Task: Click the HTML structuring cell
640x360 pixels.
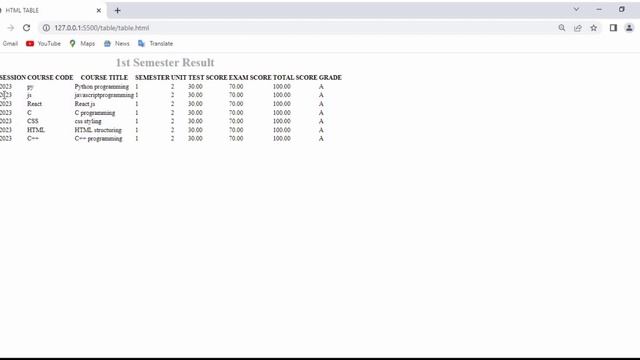Action: [x=98, y=130]
